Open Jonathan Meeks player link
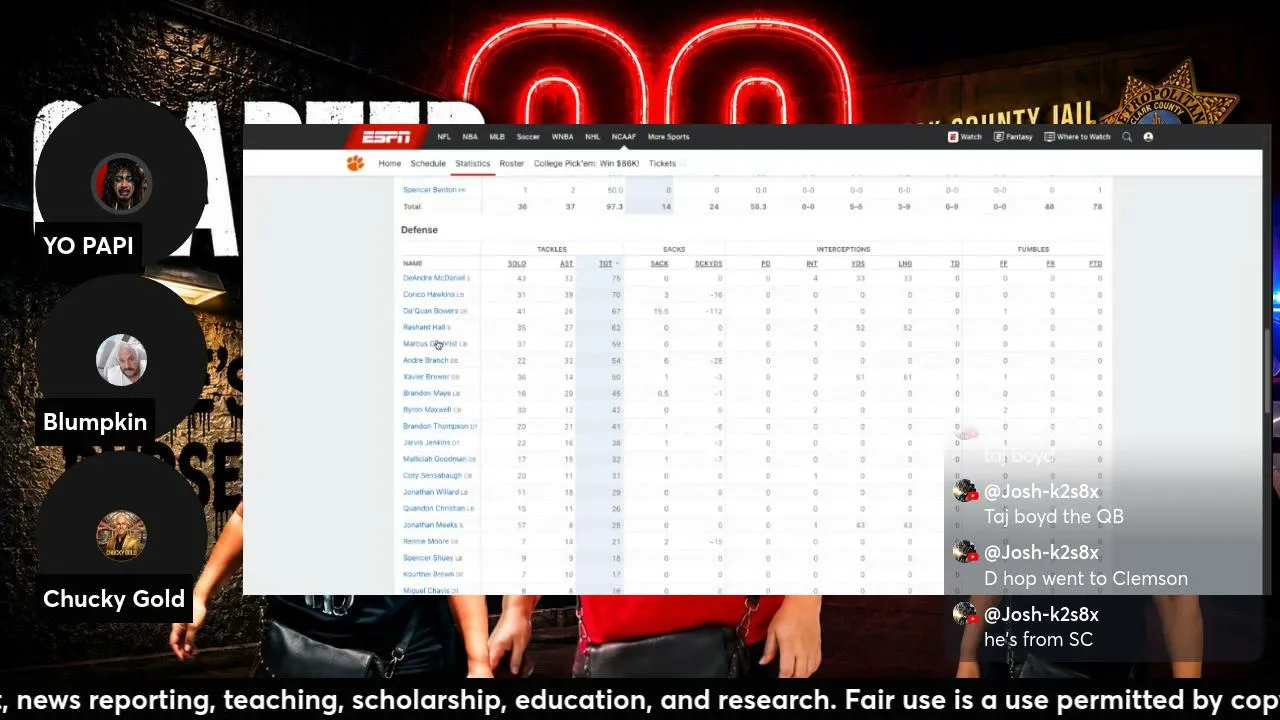The width and height of the screenshot is (1280, 720). coord(430,525)
